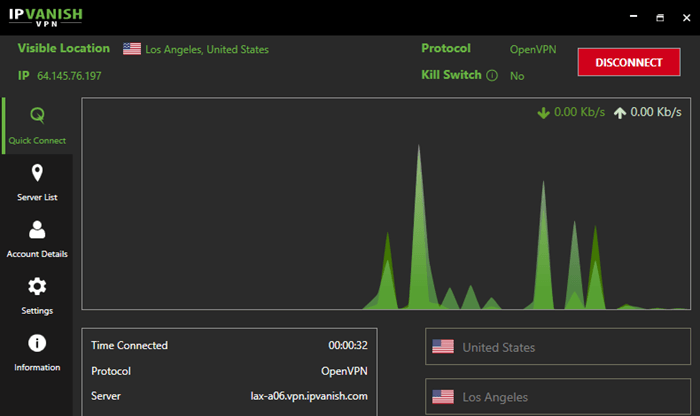Select the Account Details tab label
This screenshot has width=700, height=416.
[37, 254]
